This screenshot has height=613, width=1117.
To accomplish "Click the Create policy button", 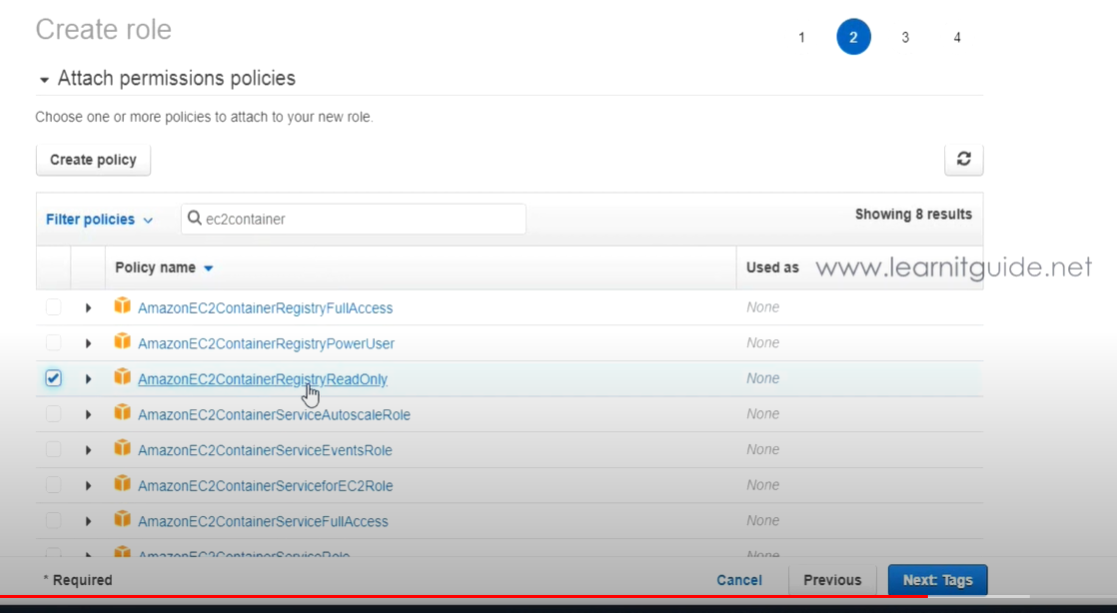I will point(93,159).
